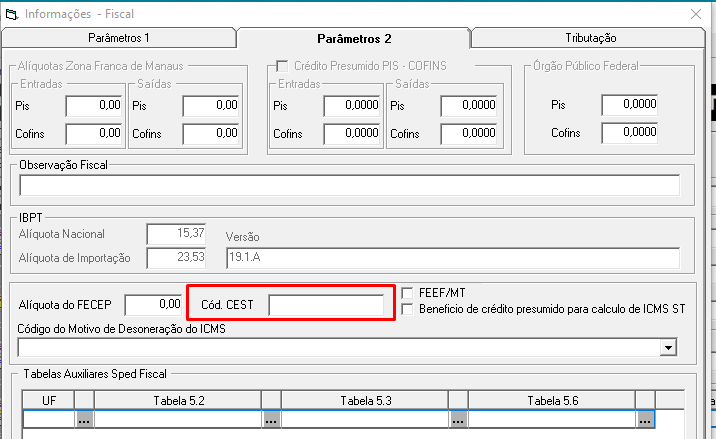This screenshot has width=716, height=439.
Task: Click Crédito Presumido Saídas Pis field
Action: pyautogui.click(x=469, y=106)
